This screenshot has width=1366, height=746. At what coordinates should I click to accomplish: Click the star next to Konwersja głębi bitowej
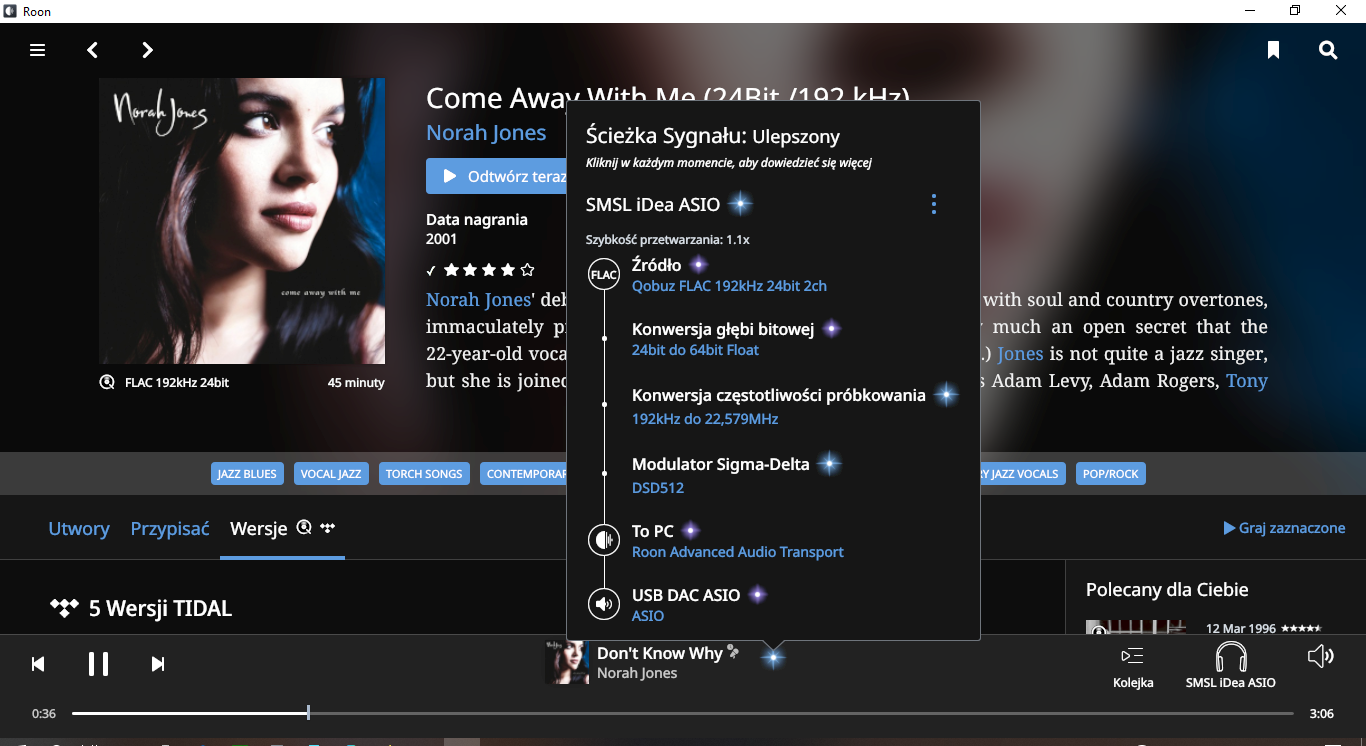[831, 329]
